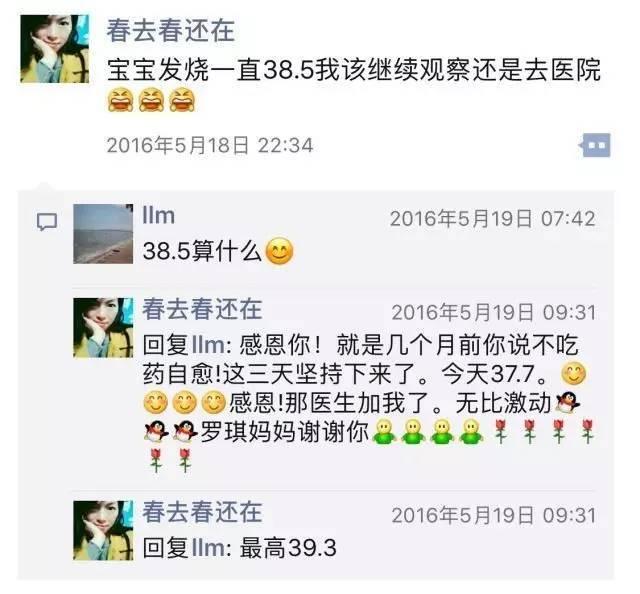Open the post author's avatar at the top
The height and width of the screenshot is (594, 640).
[x=55, y=49]
